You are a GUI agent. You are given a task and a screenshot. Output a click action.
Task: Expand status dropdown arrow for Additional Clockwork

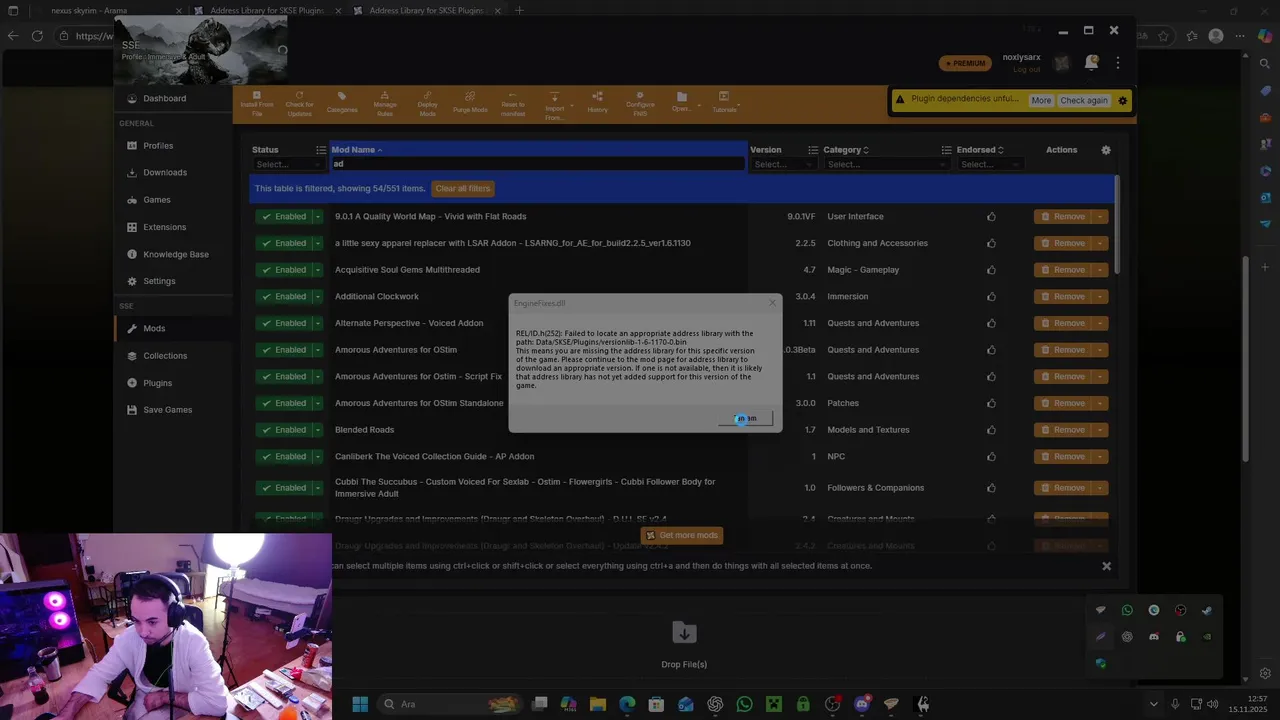pos(318,296)
